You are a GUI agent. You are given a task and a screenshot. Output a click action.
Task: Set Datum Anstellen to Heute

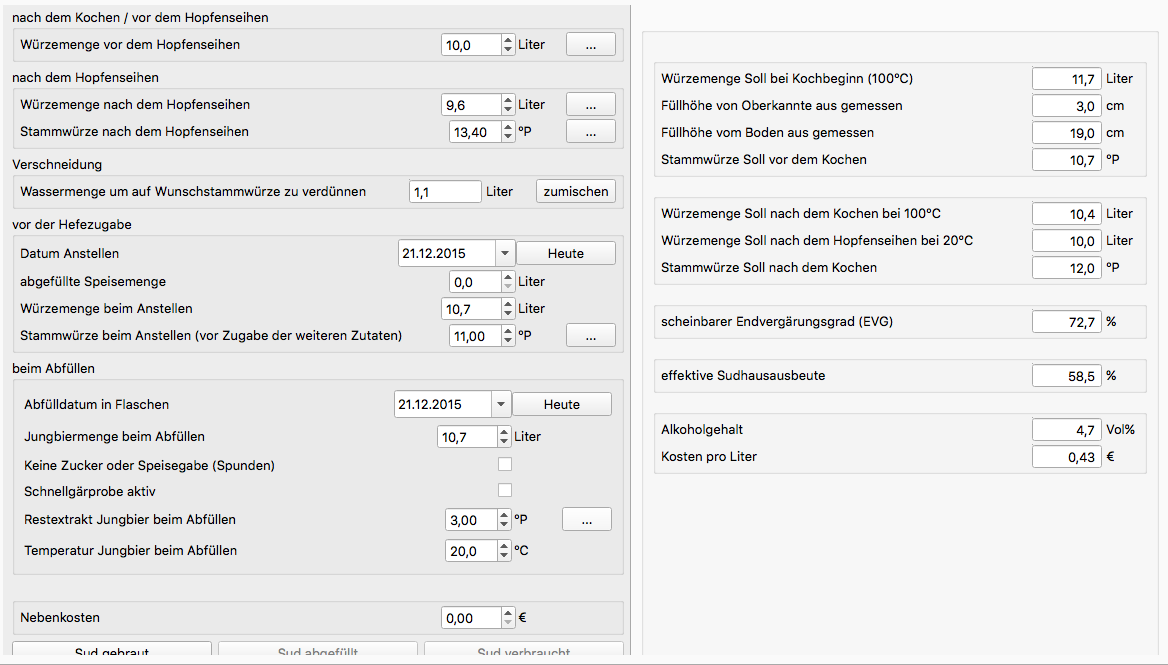coord(565,254)
